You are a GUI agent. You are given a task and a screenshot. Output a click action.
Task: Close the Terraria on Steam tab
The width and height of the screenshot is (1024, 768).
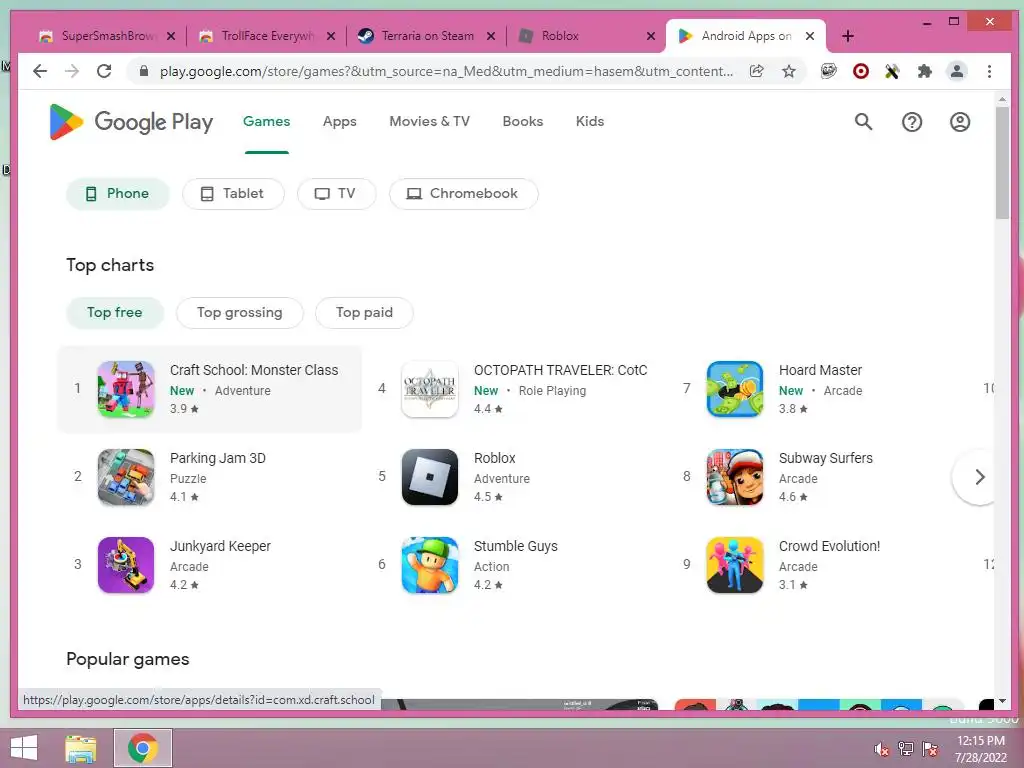491,36
